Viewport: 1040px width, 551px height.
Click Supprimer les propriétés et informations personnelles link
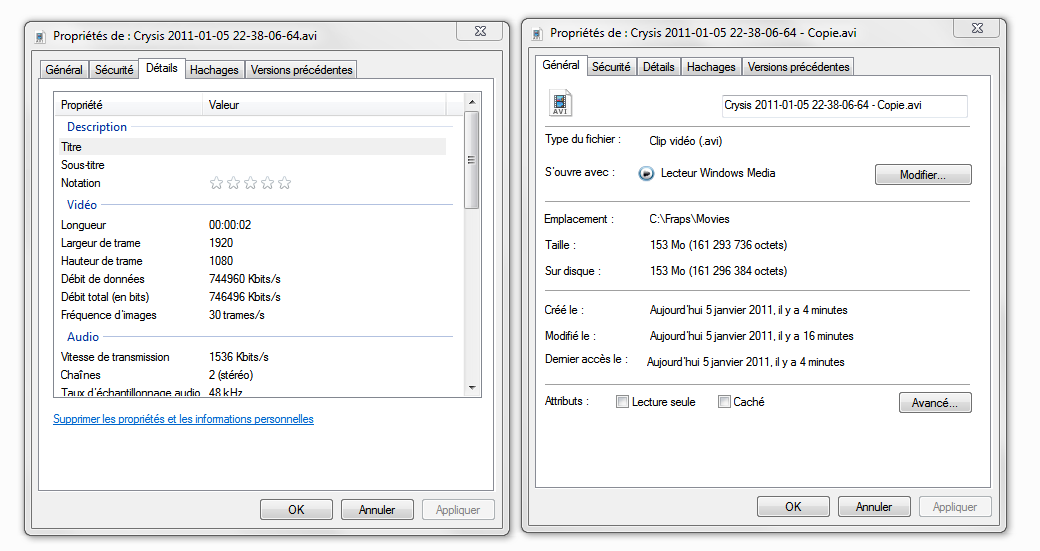tap(183, 419)
